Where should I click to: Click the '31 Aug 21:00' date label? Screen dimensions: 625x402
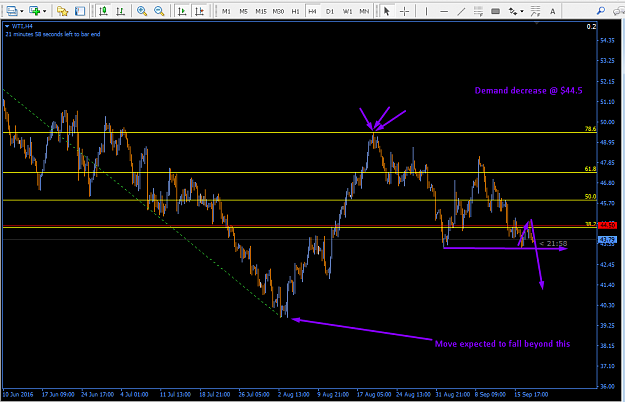(x=453, y=394)
